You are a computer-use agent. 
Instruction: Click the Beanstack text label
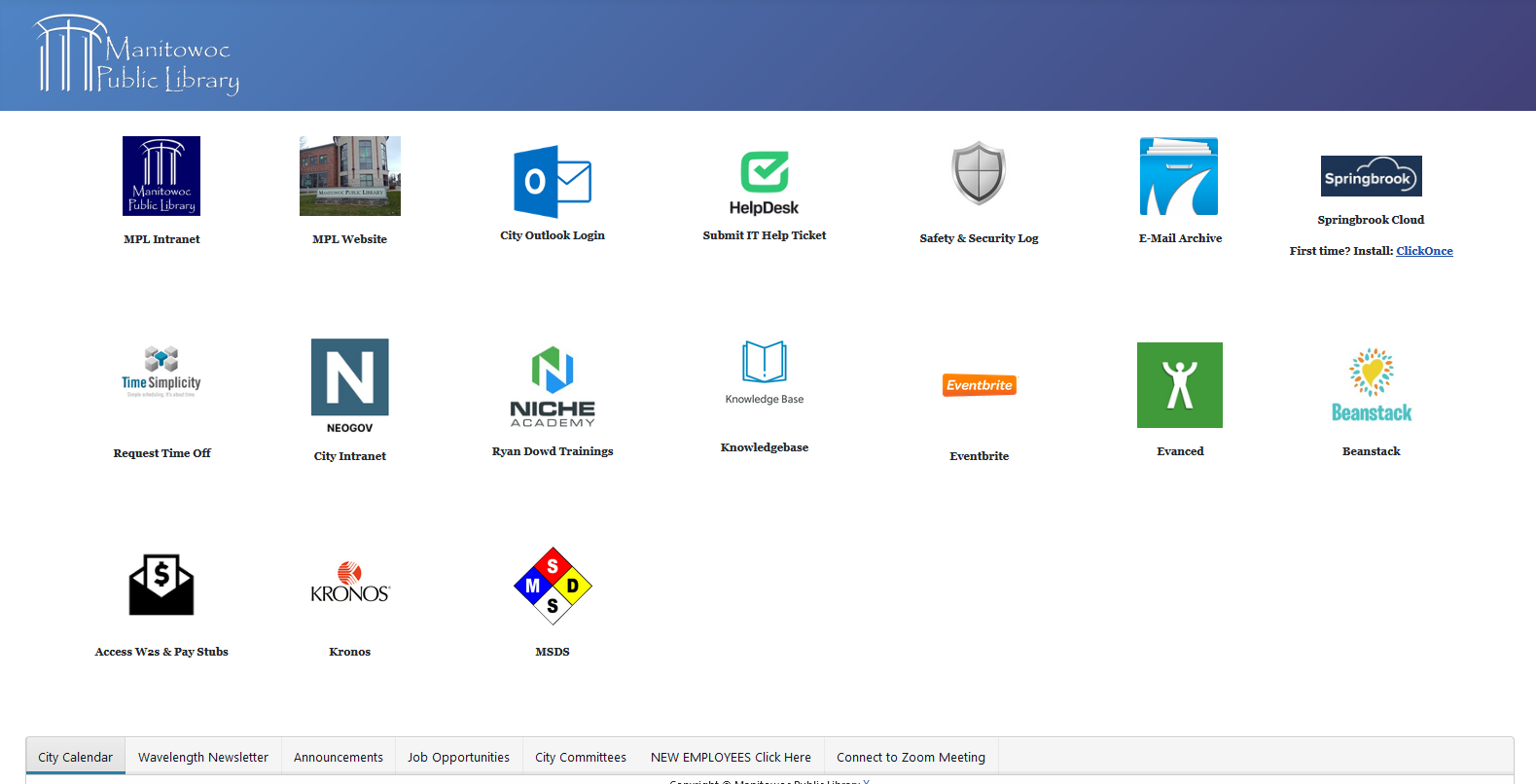pos(1372,451)
